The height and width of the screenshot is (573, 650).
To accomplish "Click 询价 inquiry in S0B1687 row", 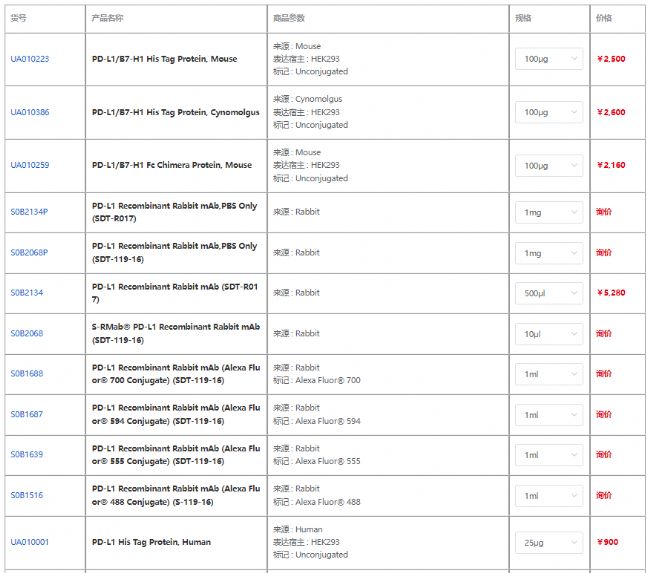I will point(603,414).
